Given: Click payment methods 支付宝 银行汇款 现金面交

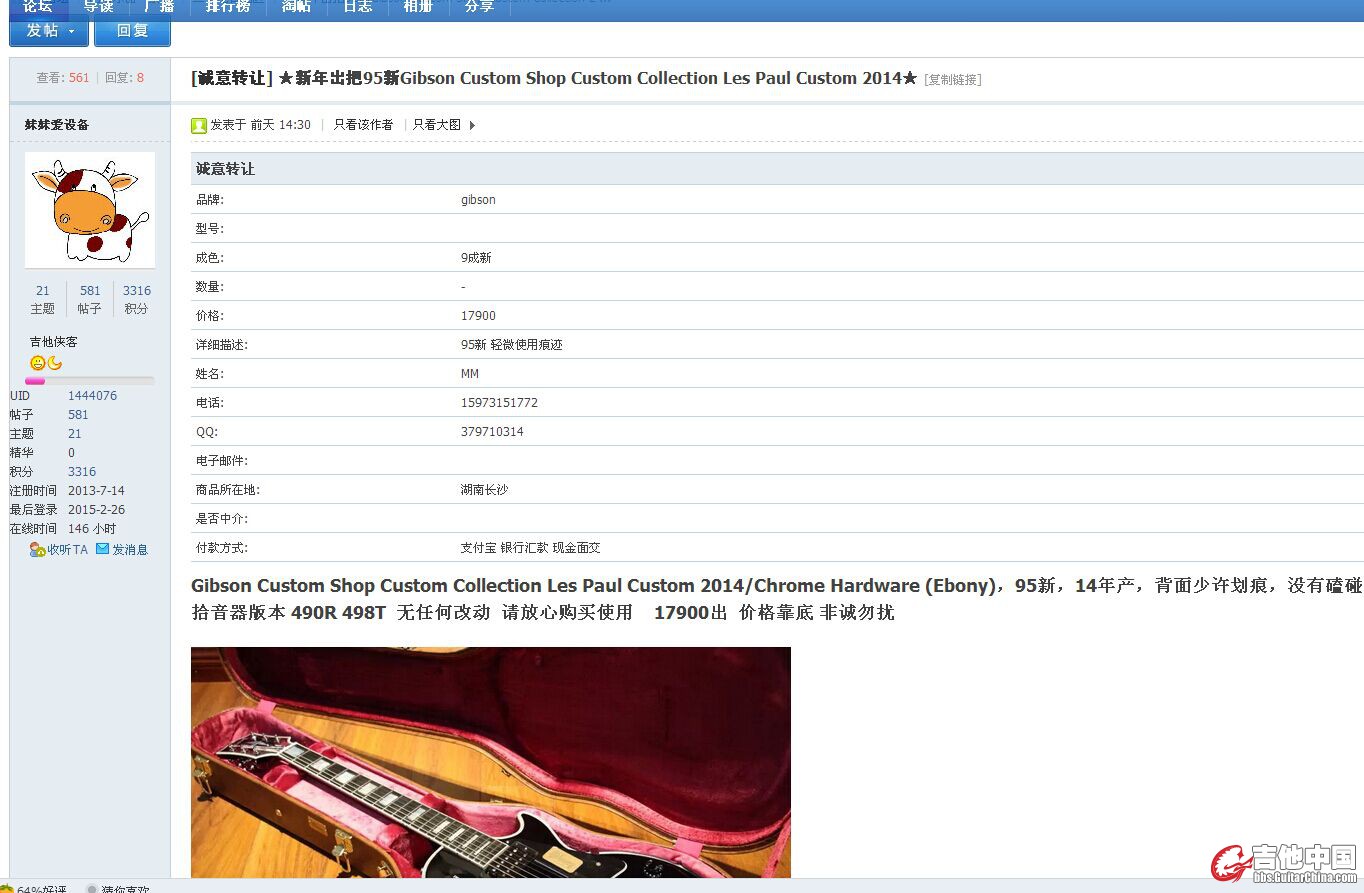Looking at the screenshot, I should click(x=531, y=548).
